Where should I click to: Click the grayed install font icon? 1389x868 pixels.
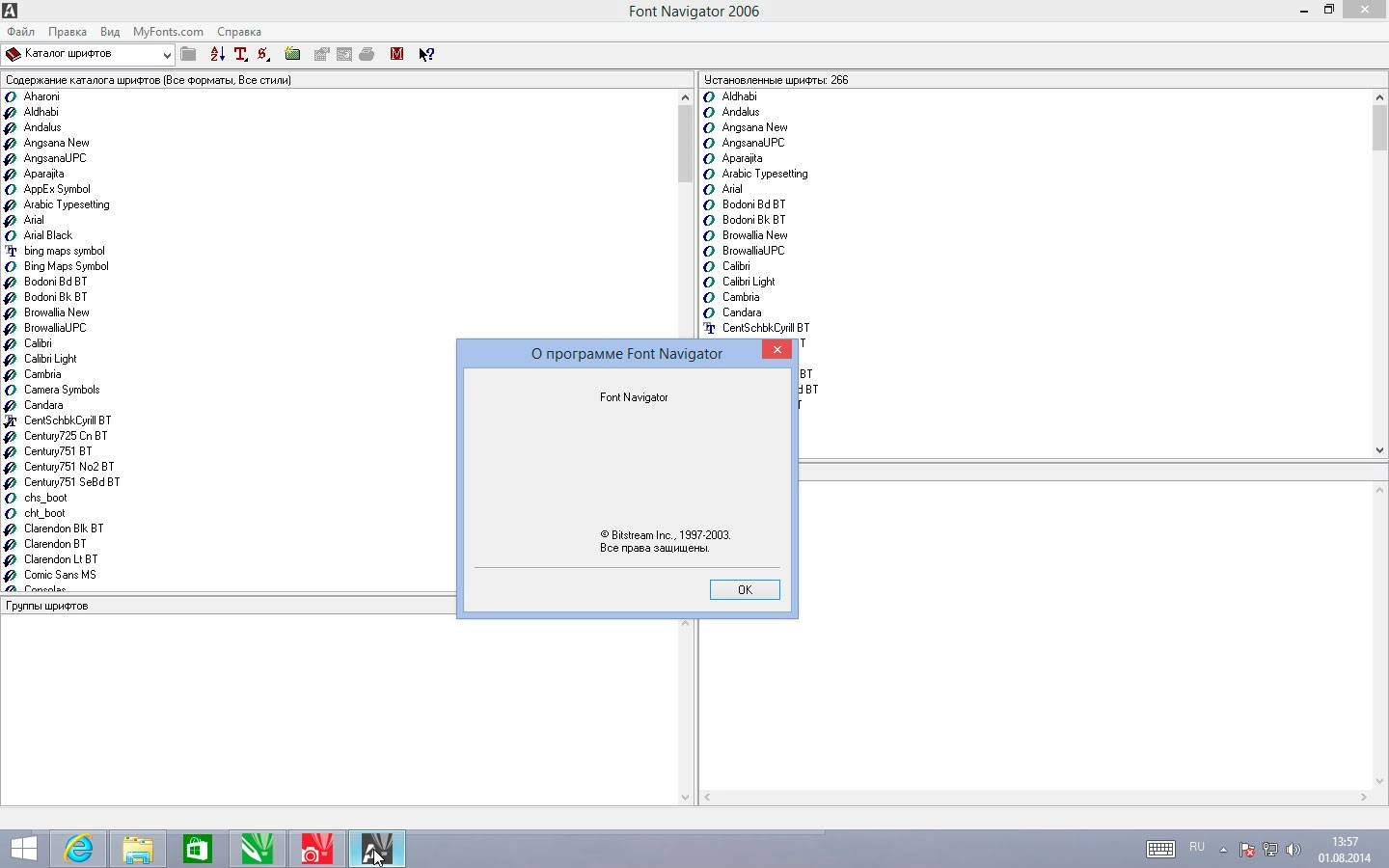[x=321, y=54]
